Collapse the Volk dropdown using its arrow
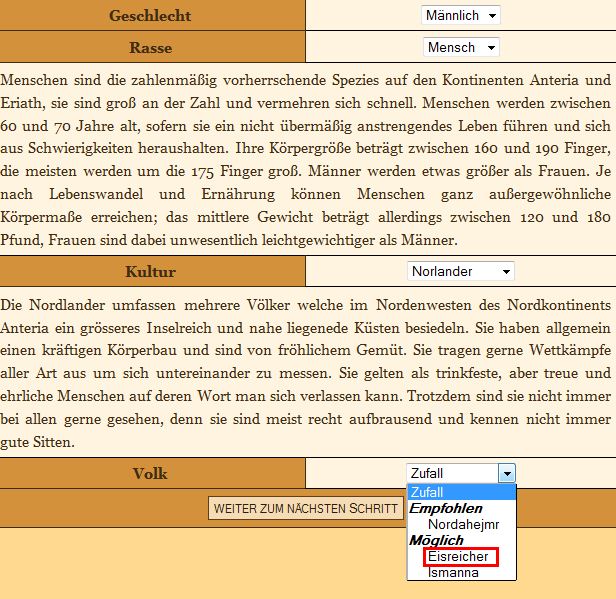Screen dimensions: 616x599 pyautogui.click(x=507, y=473)
